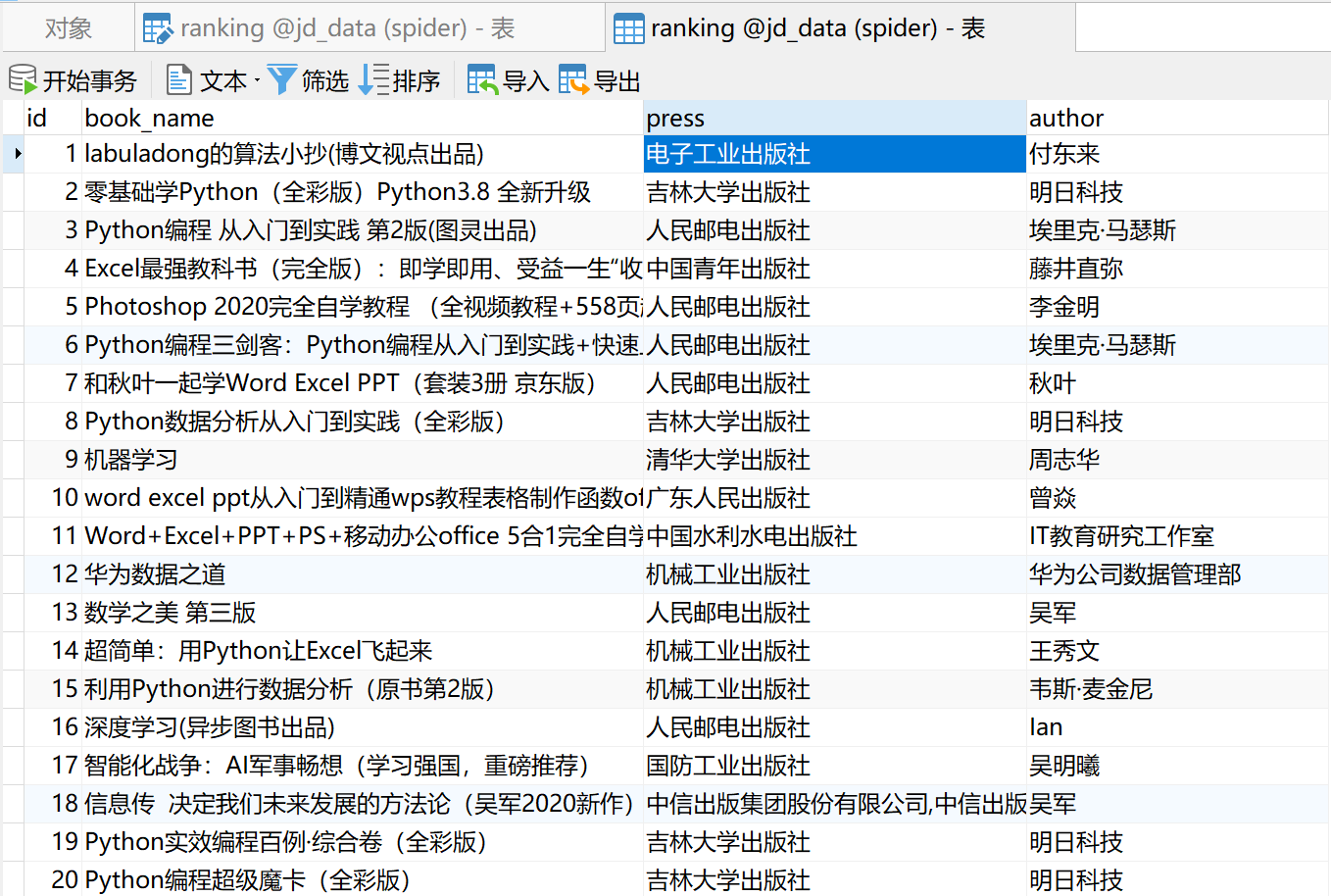1331x896 pixels.
Task: Switch to the 对象 tab
Action: point(69,27)
